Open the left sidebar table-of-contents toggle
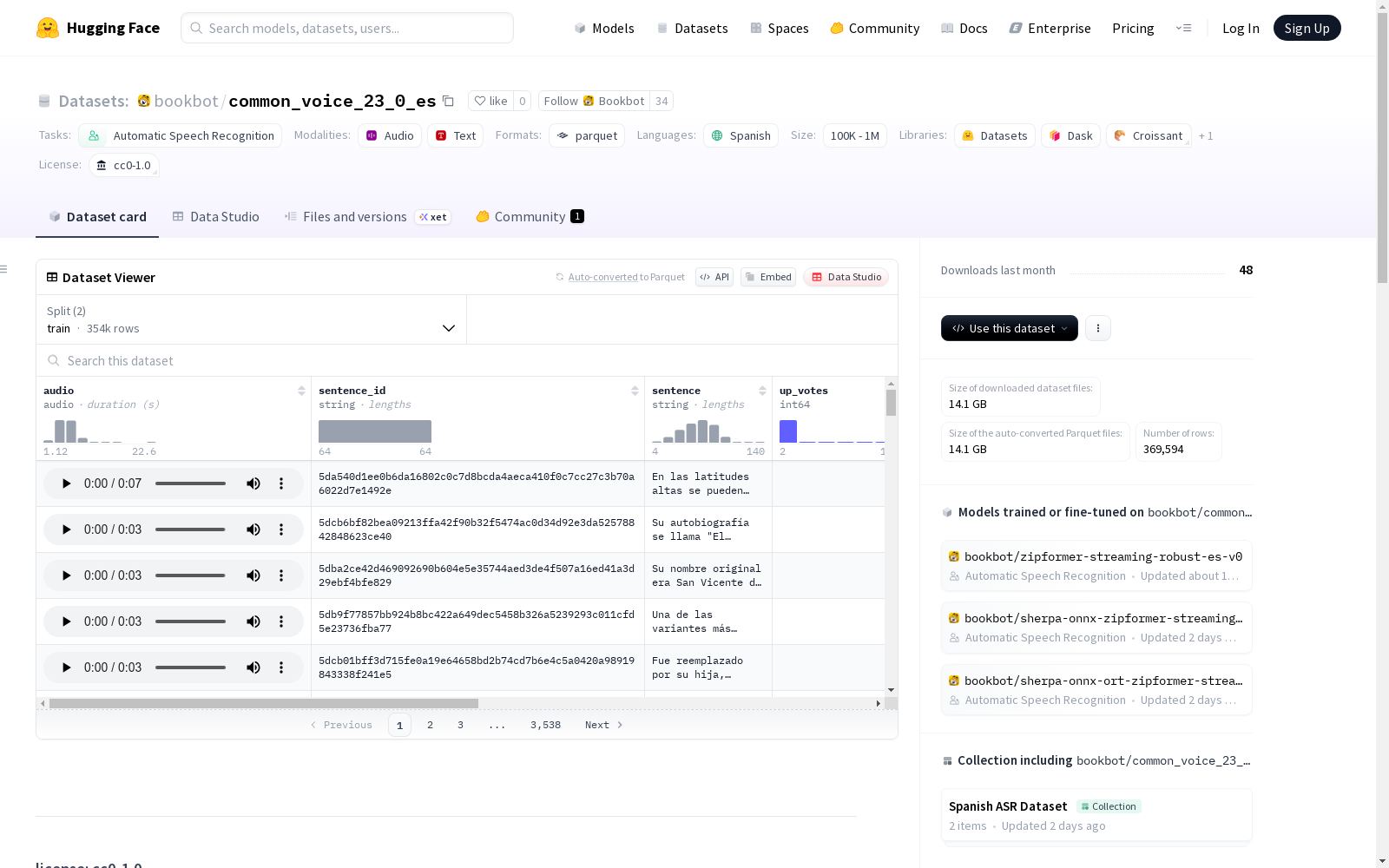The image size is (1389, 868). point(4,269)
